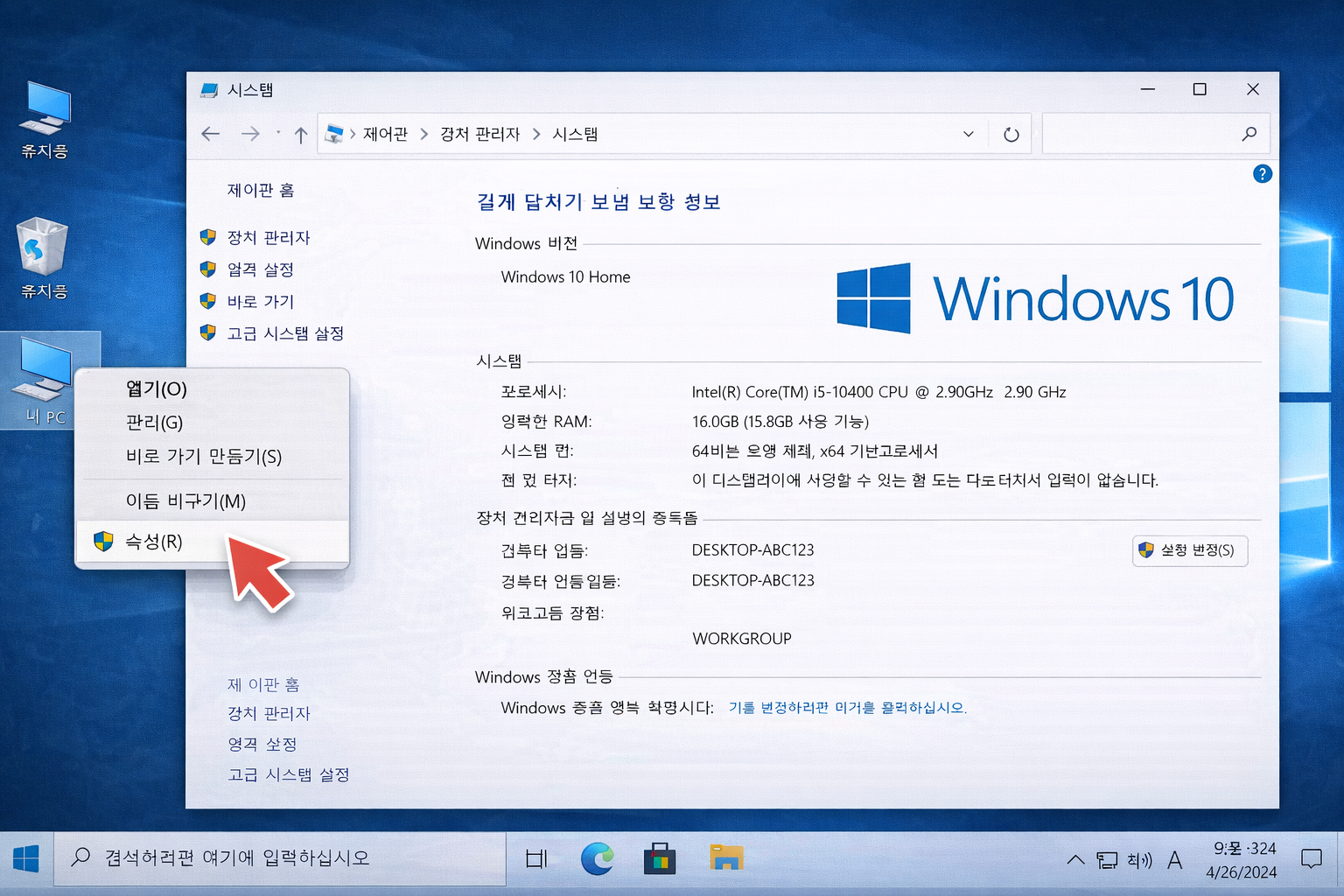Click the shield icon beside 속성(R)
The image size is (1344, 896).
pyautogui.click(x=103, y=542)
